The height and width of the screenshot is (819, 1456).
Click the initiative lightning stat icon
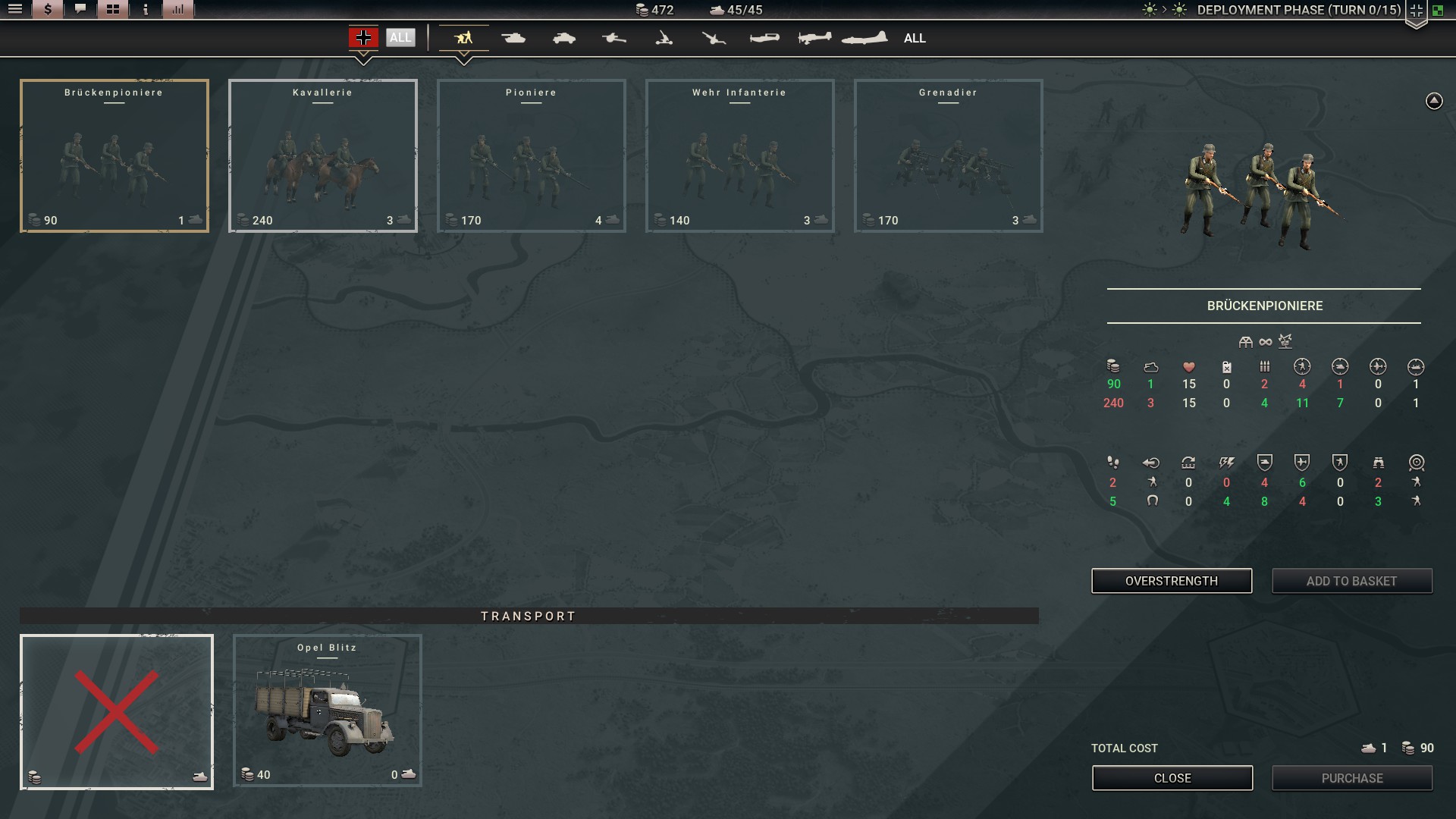[1226, 463]
